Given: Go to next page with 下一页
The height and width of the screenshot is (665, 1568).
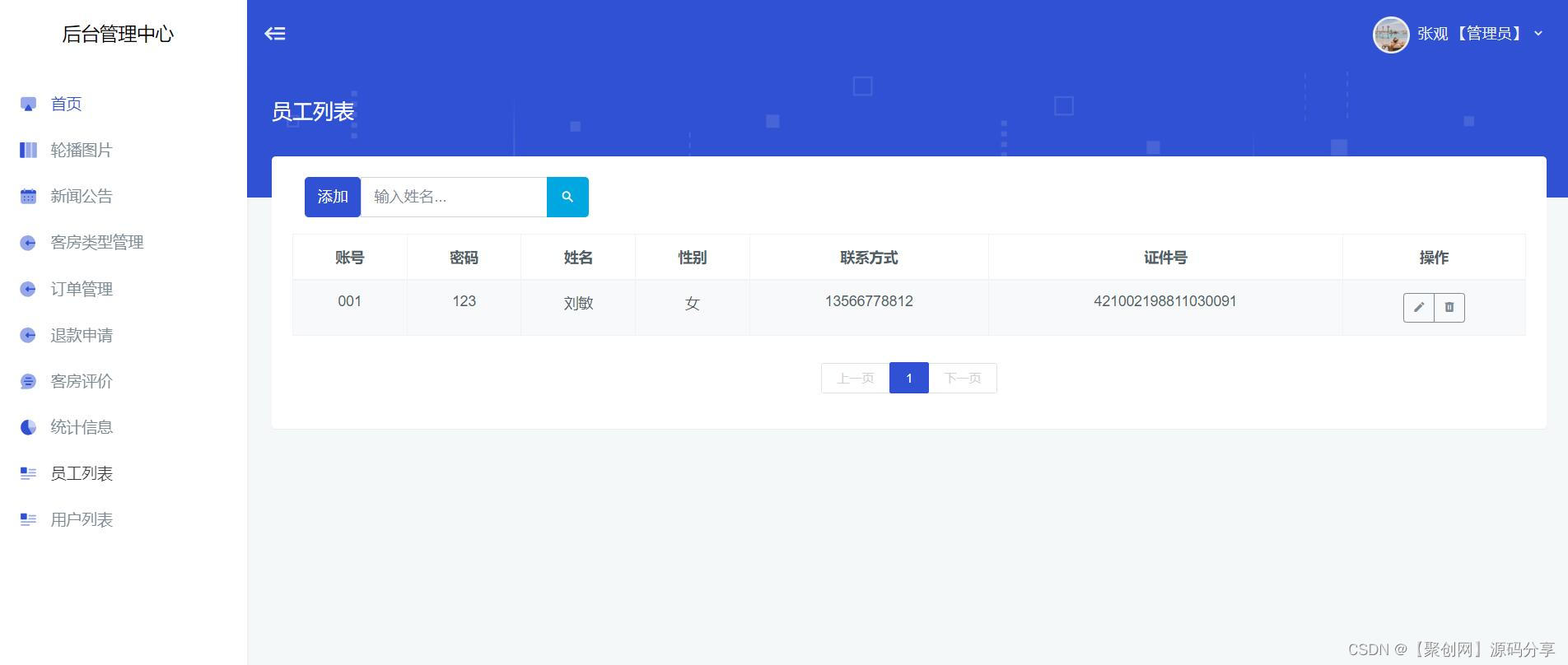Looking at the screenshot, I should coord(963,378).
